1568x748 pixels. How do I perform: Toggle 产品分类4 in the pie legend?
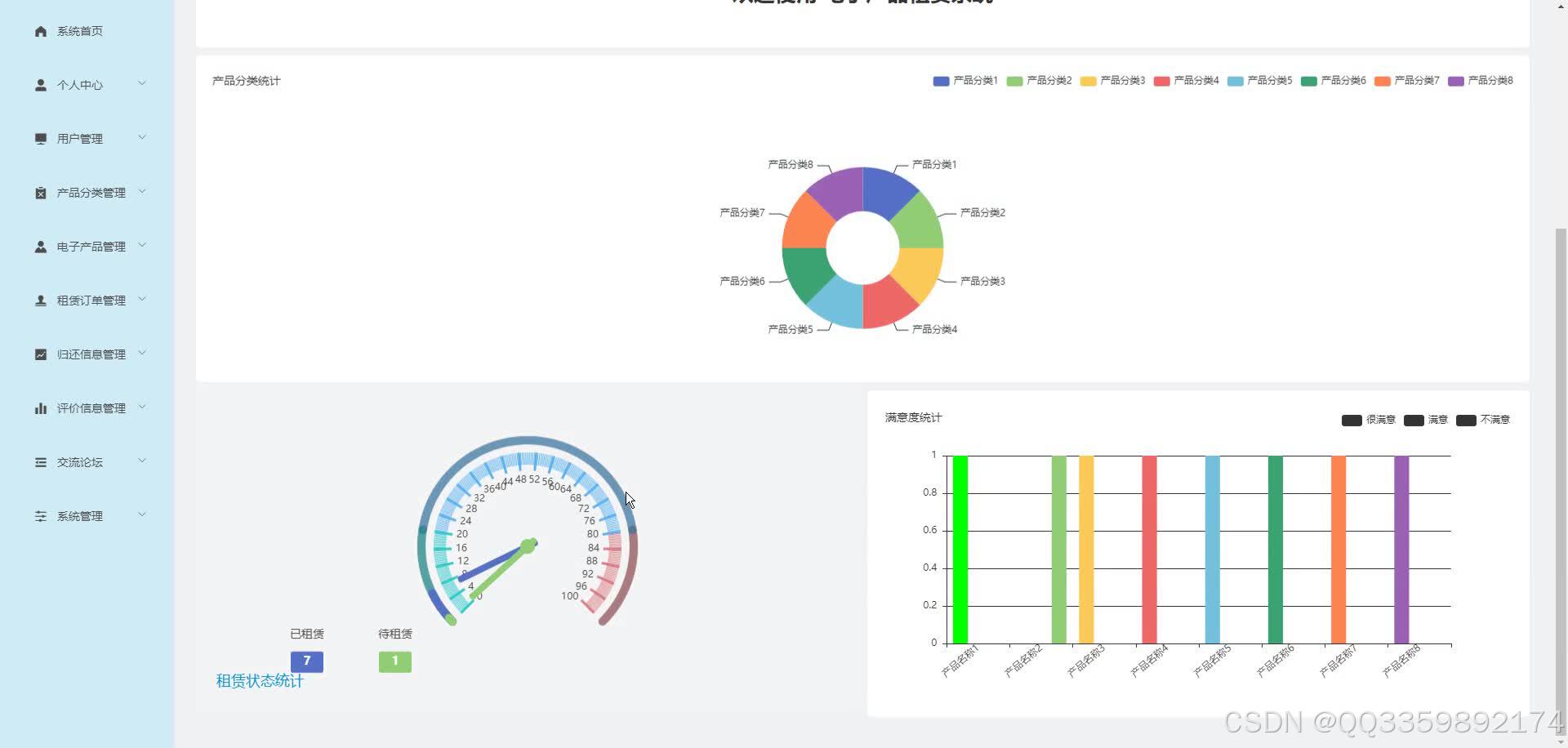pyautogui.click(x=1186, y=81)
